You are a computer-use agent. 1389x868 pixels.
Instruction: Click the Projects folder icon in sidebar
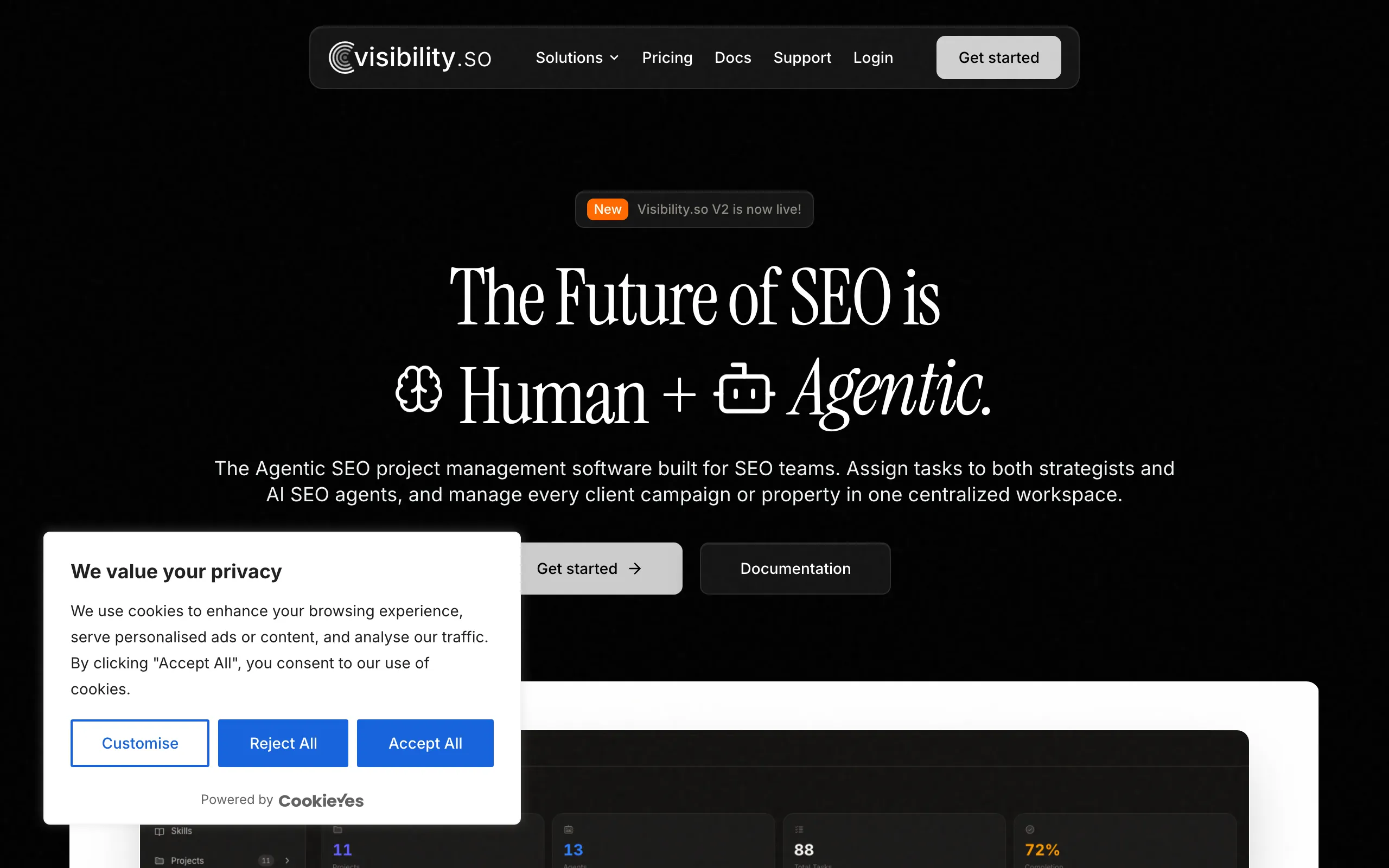(160, 860)
